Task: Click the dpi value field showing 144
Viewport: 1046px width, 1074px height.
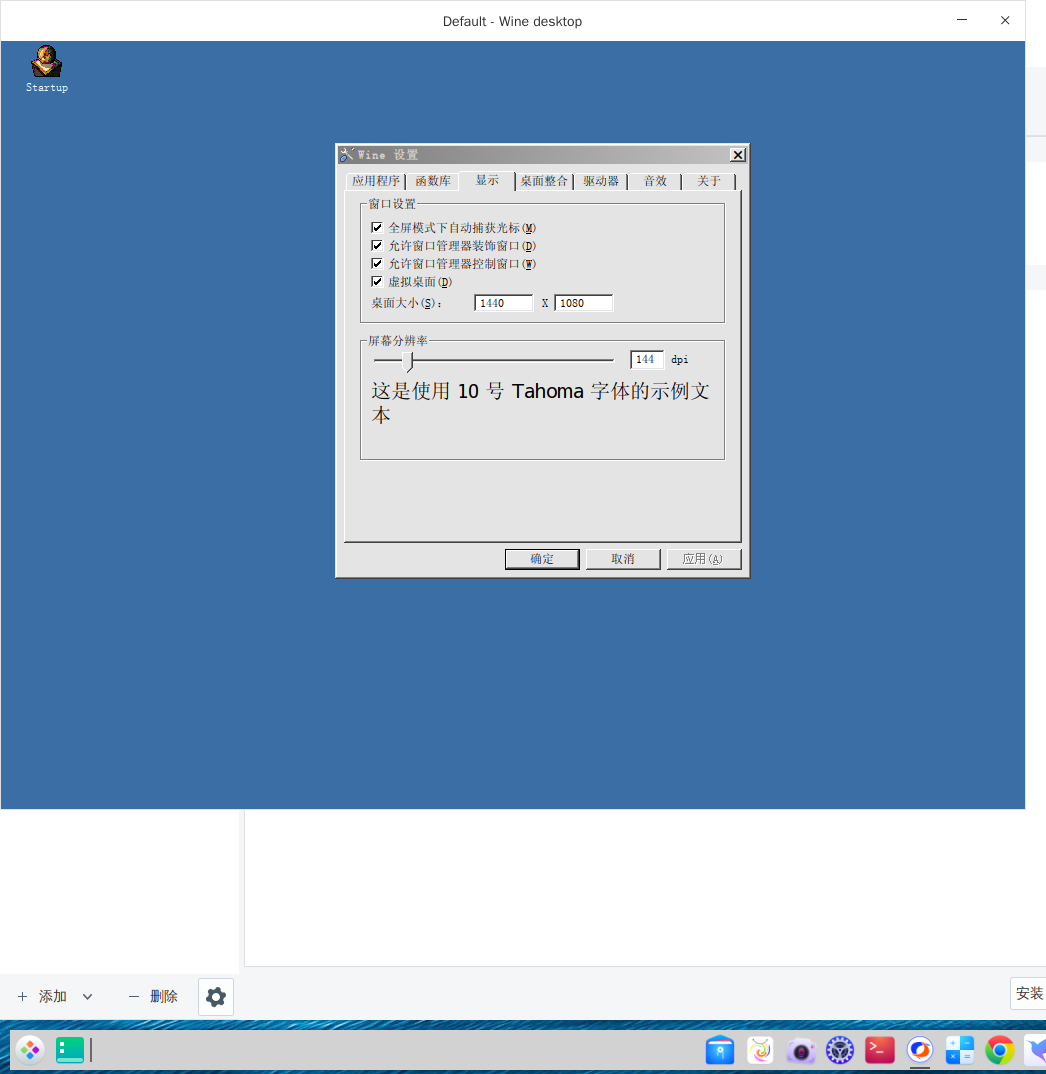Action: 647,360
